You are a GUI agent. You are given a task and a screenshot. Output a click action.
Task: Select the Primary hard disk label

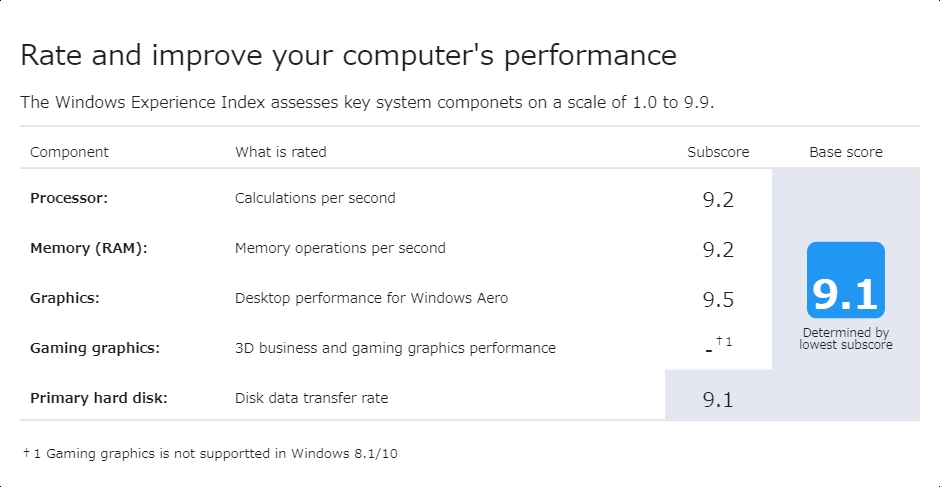point(99,398)
